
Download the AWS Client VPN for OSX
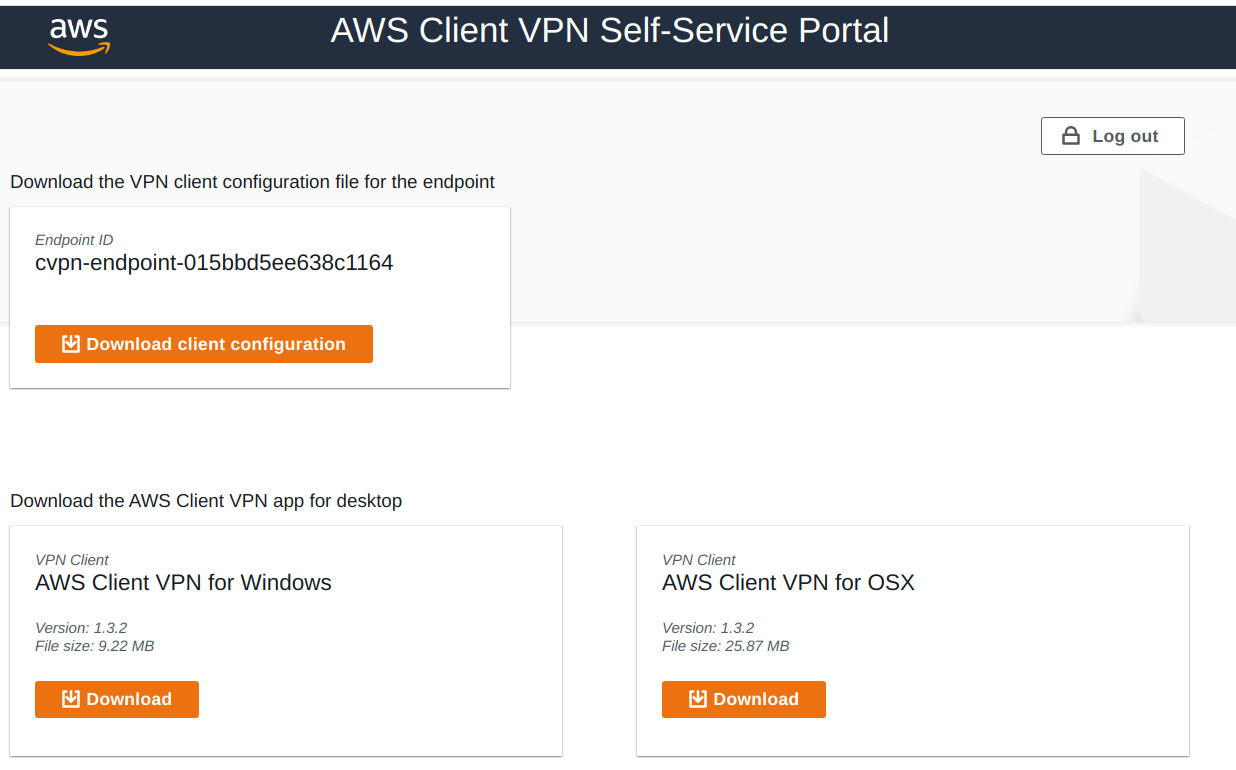744,699
